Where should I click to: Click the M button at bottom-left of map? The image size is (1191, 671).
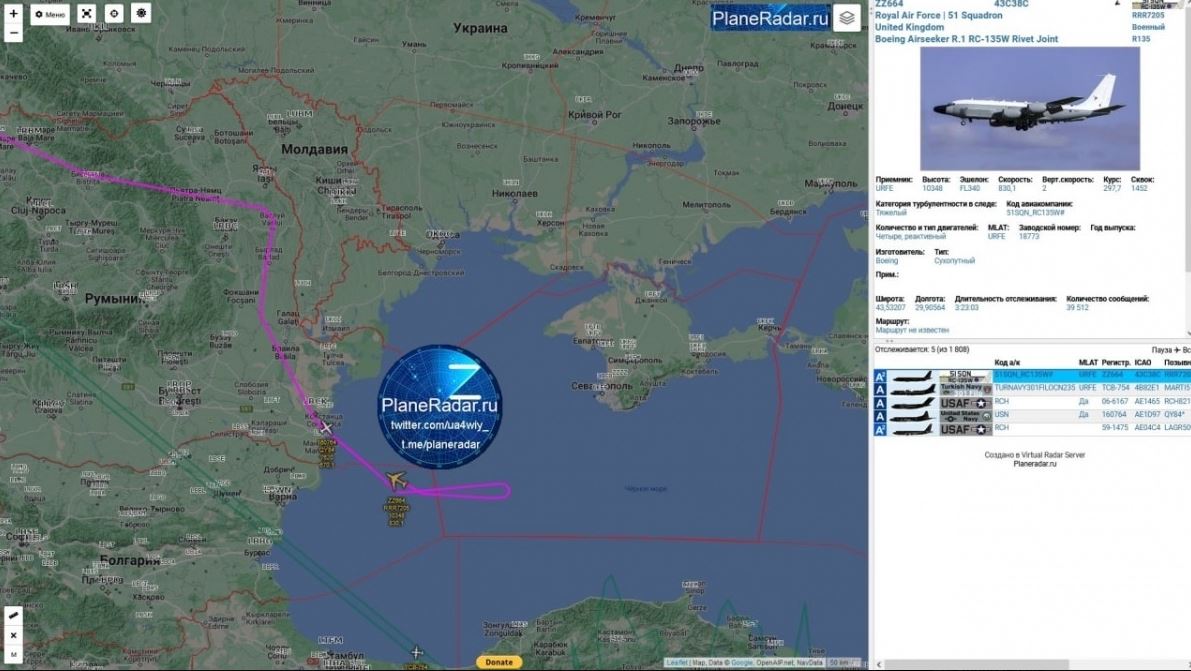(x=13, y=654)
